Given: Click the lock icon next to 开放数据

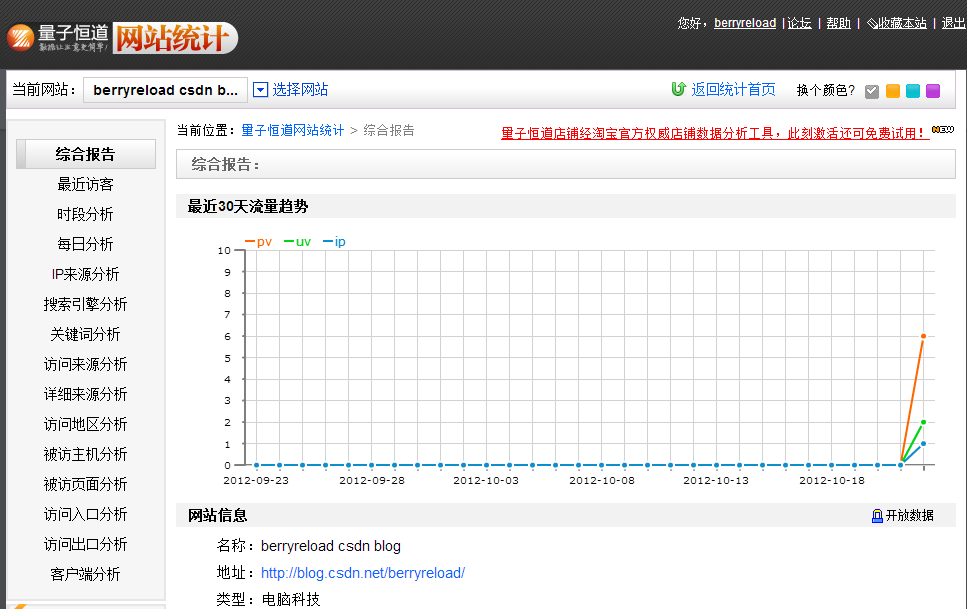Looking at the screenshot, I should 877,516.
